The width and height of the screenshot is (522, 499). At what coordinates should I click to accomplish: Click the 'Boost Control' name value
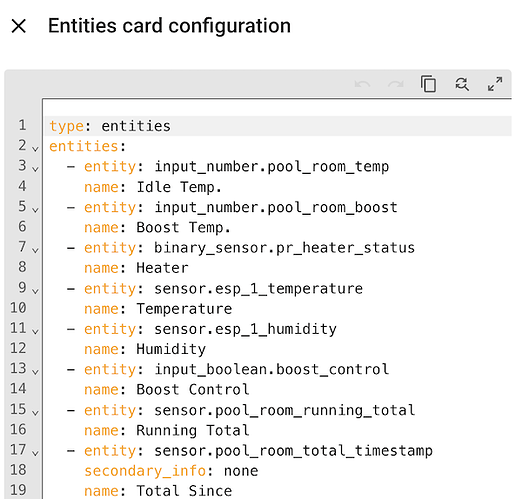pyautogui.click(x=193, y=390)
